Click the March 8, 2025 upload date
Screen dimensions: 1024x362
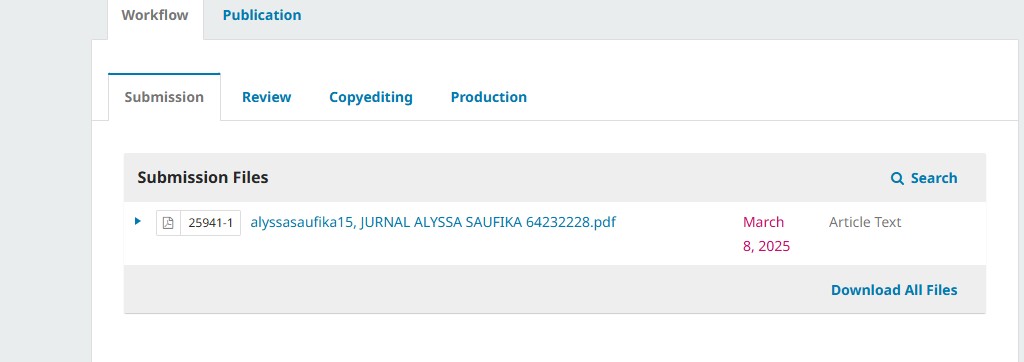point(766,234)
